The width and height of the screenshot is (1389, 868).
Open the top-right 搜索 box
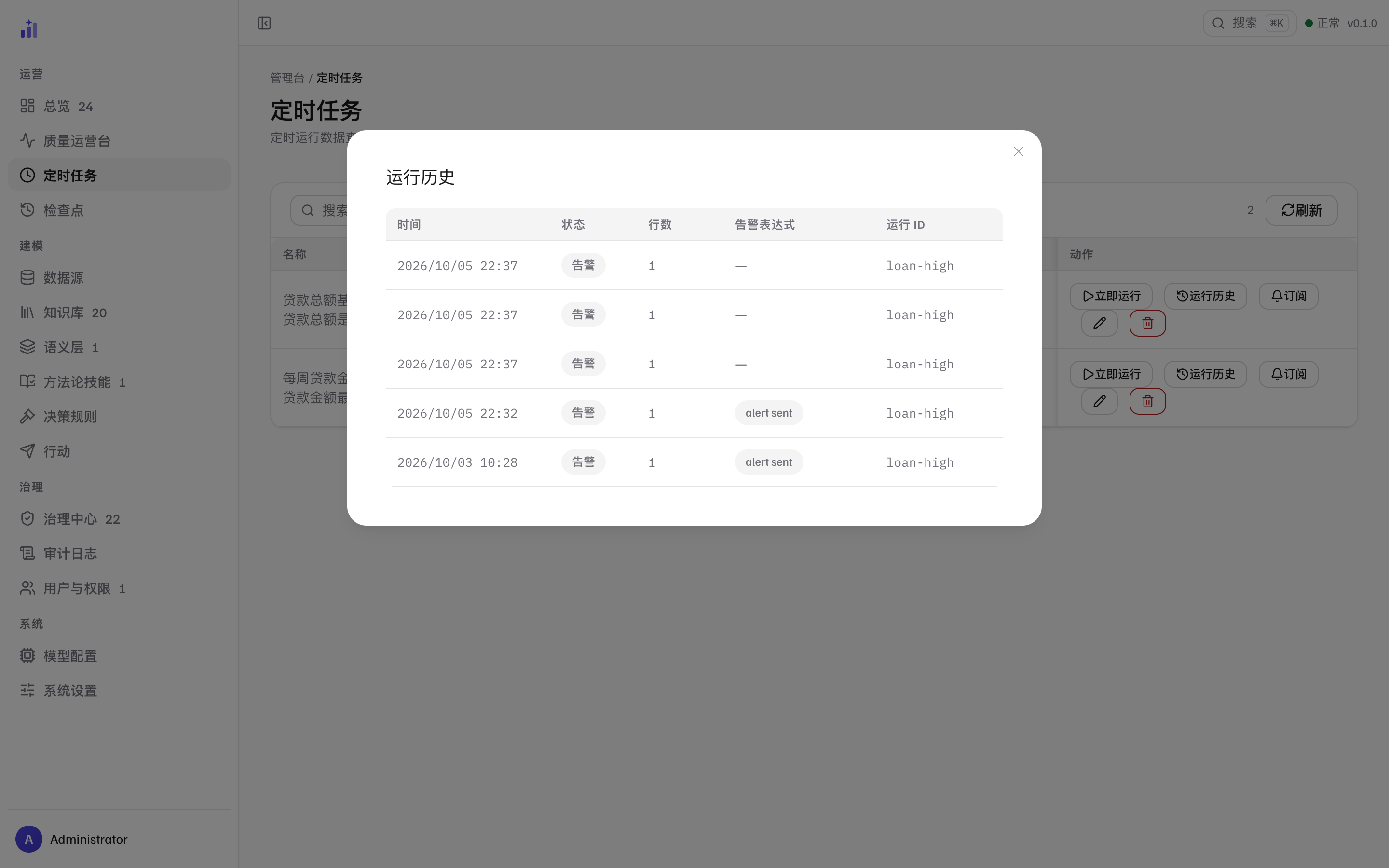1250,23
